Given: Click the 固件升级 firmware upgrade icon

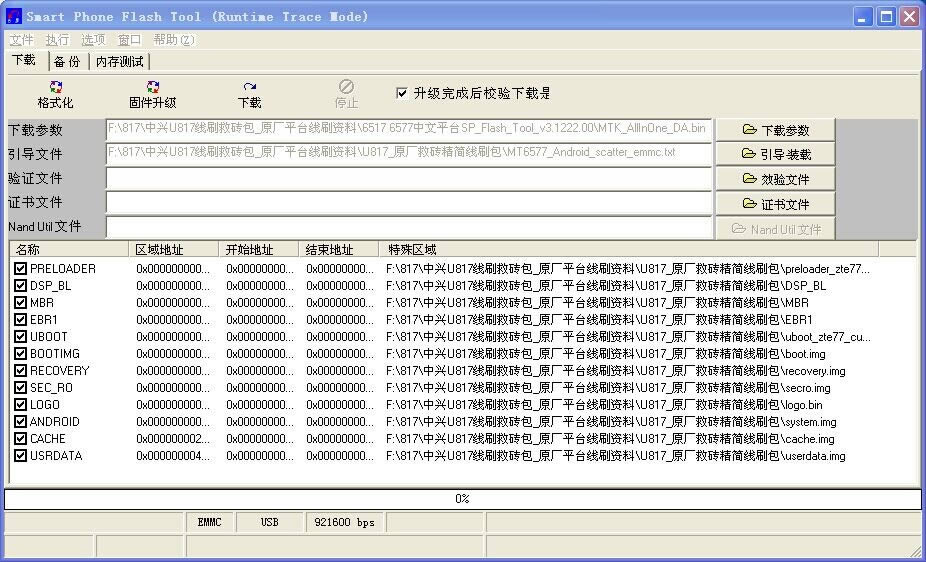Looking at the screenshot, I should 152,88.
